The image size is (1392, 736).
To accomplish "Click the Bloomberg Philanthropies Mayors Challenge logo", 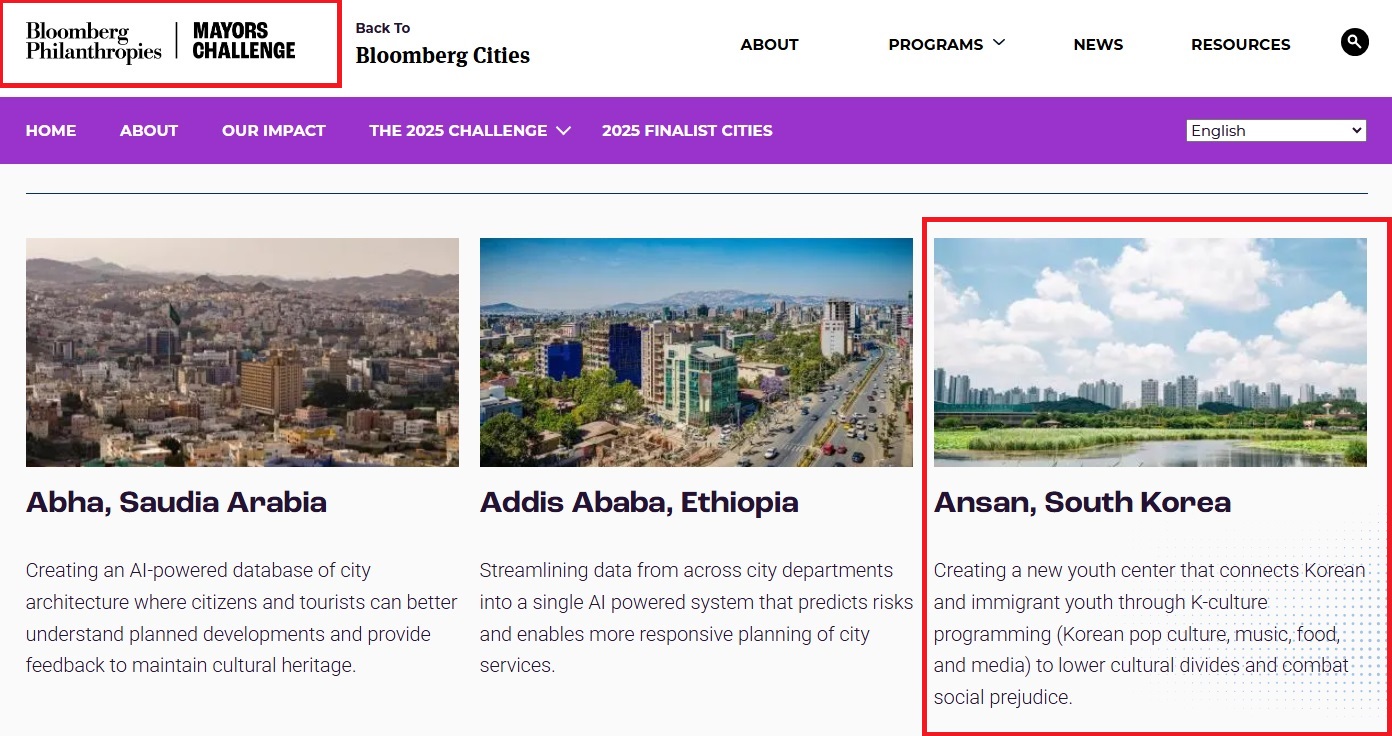I will click(161, 43).
